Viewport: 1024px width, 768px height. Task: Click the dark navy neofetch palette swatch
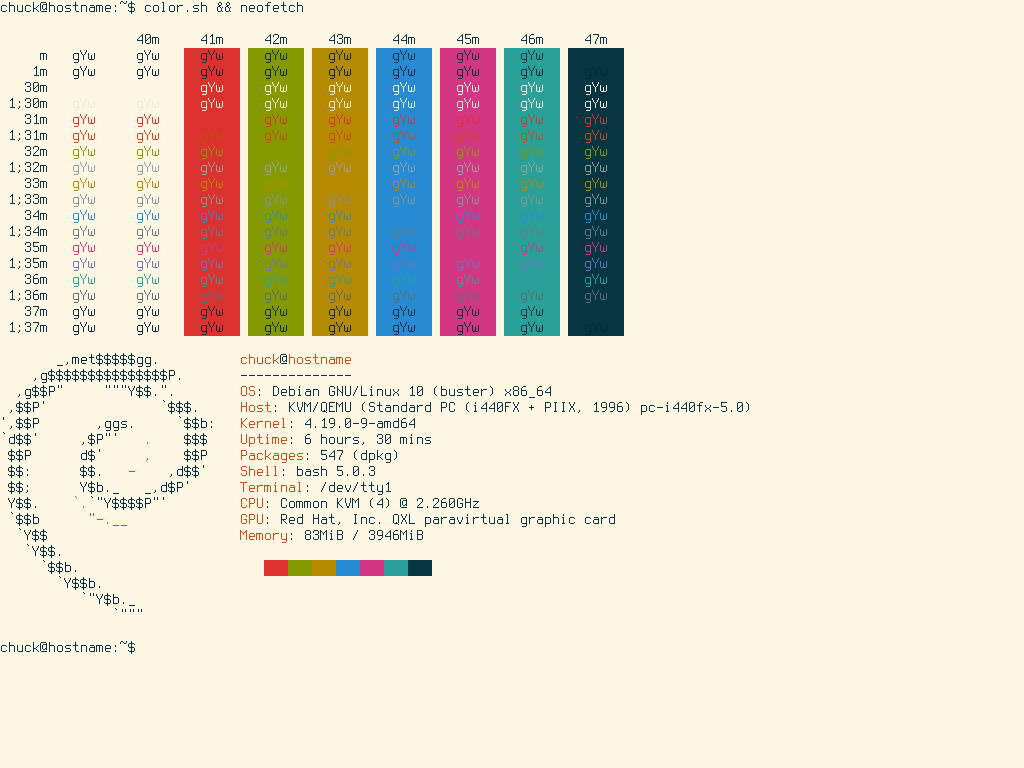[420, 568]
